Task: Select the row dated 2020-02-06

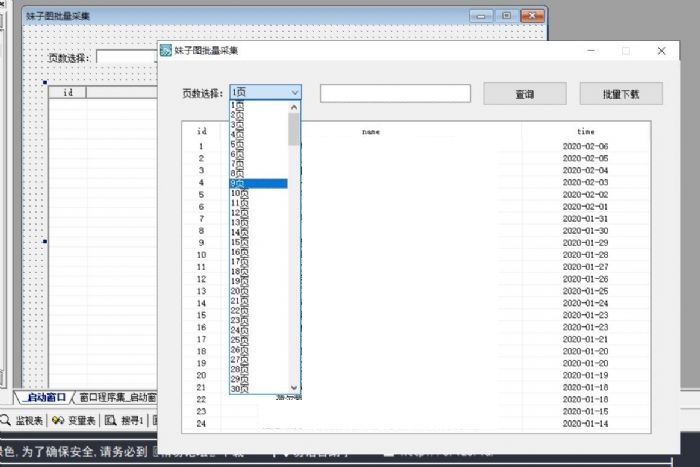Action: click(585, 146)
